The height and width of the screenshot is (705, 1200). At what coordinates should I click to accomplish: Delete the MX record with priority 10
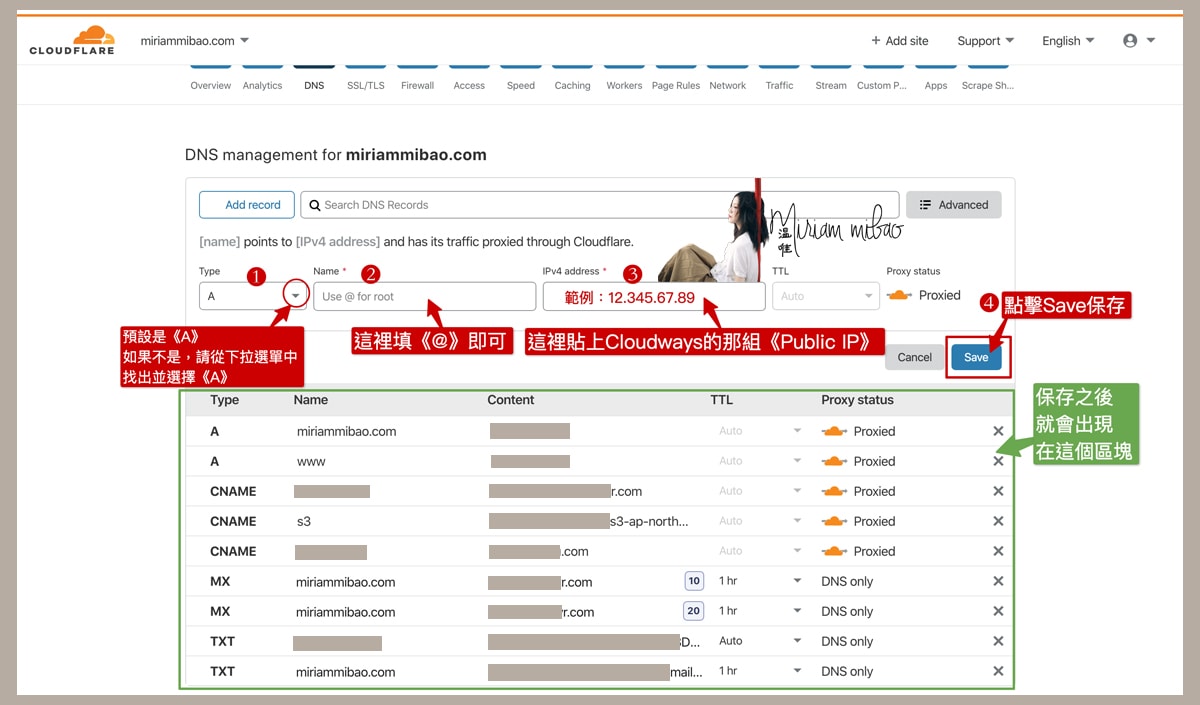(x=998, y=581)
